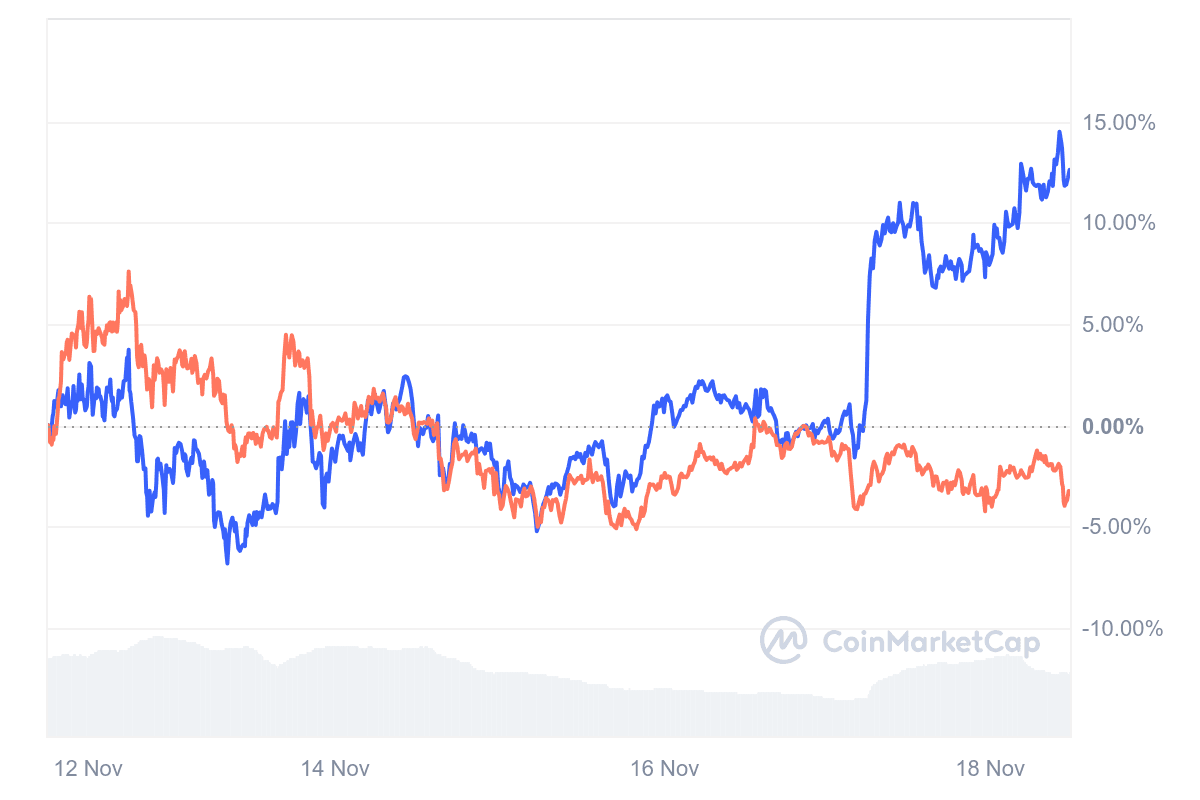Click the CoinMarketCap watermark text
Screen dimensions: 1200x800
930,642
